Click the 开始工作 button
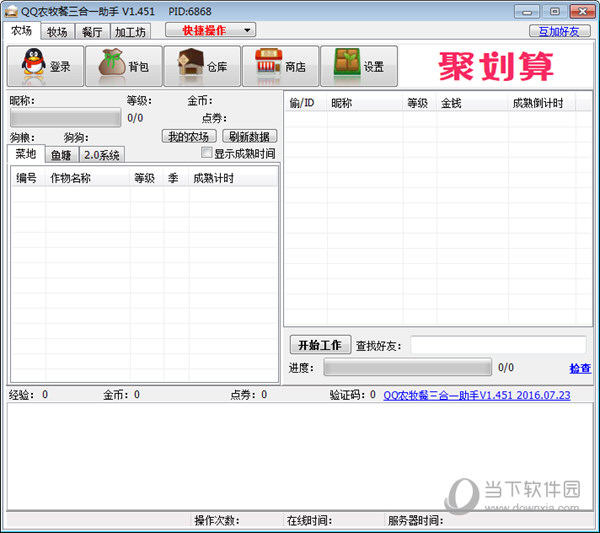This screenshot has width=600, height=533. coord(320,345)
